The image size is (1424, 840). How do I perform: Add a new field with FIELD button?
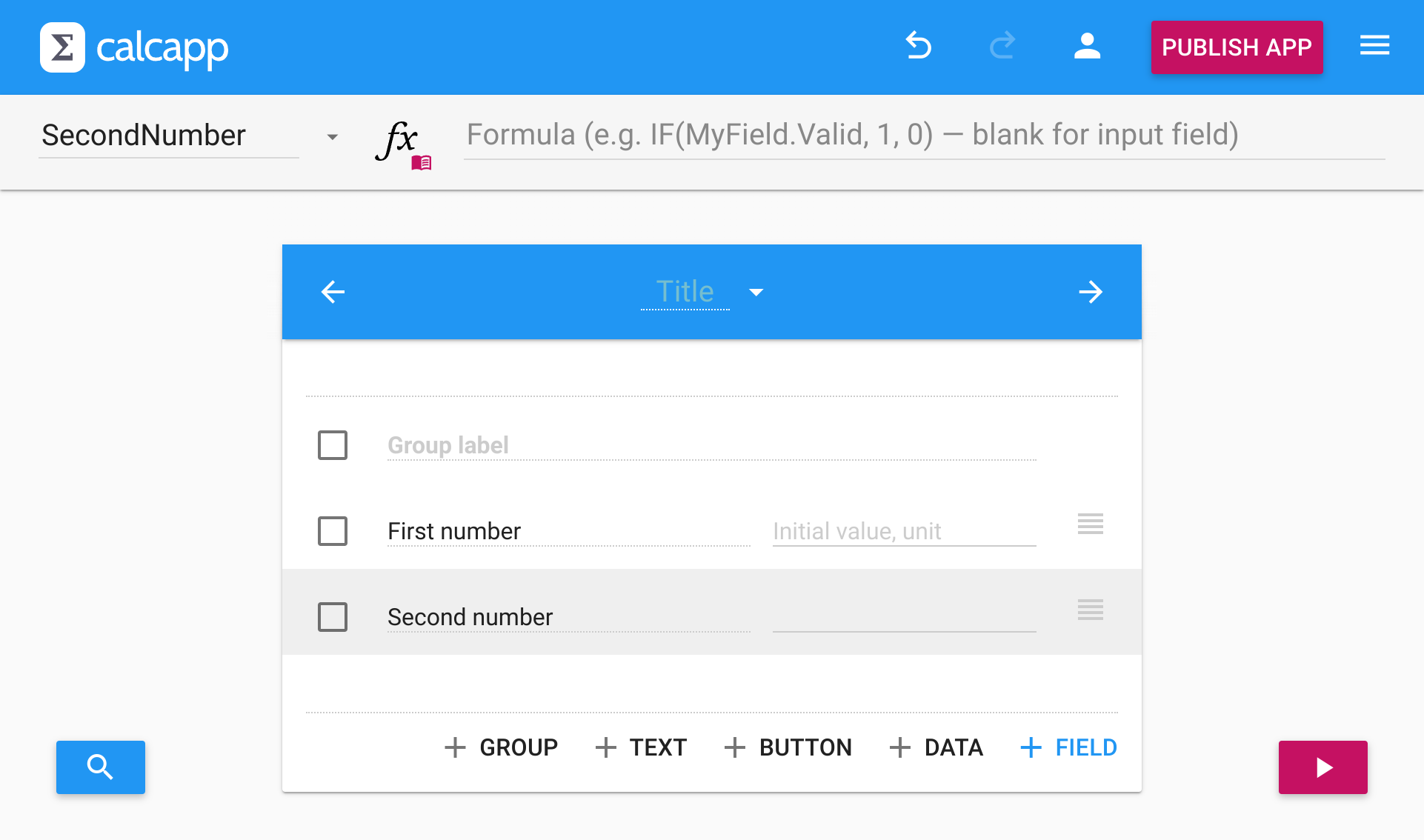(1068, 747)
